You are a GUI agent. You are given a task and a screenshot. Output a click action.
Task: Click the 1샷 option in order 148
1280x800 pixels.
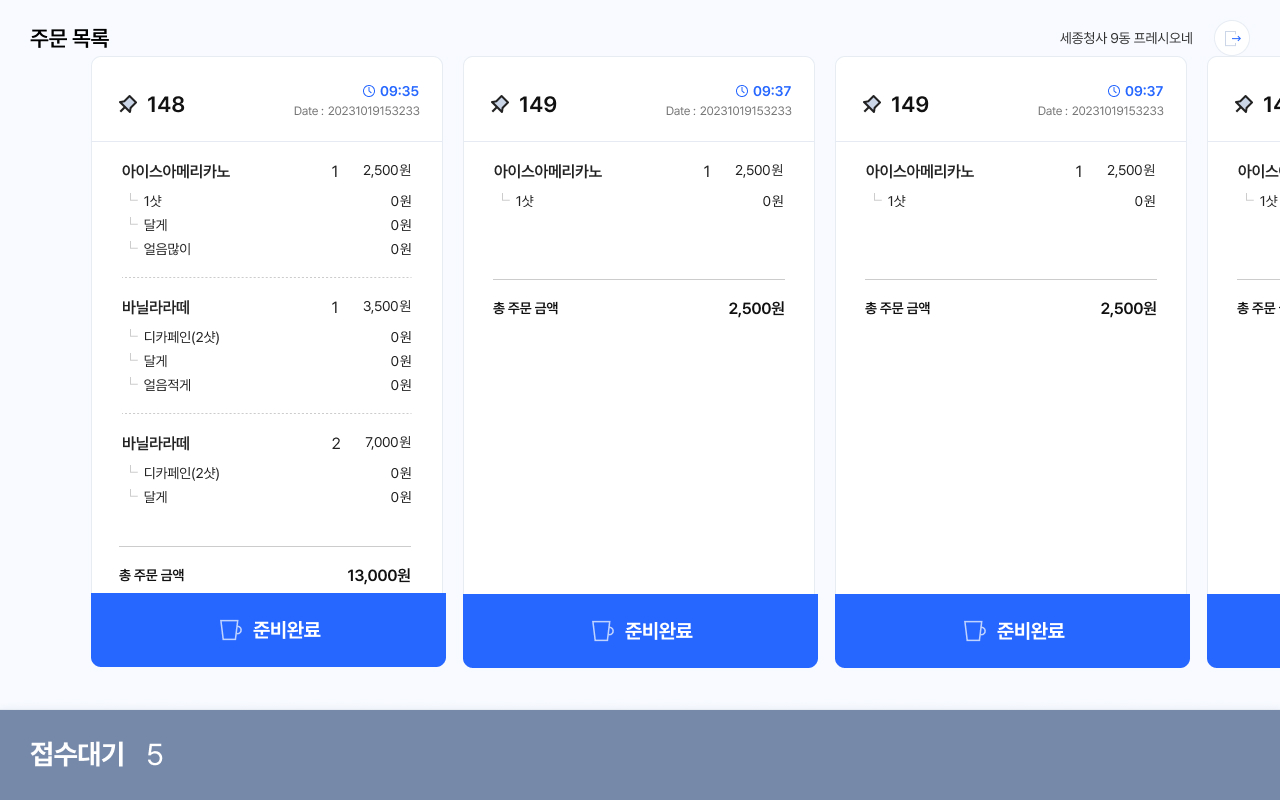(x=152, y=201)
